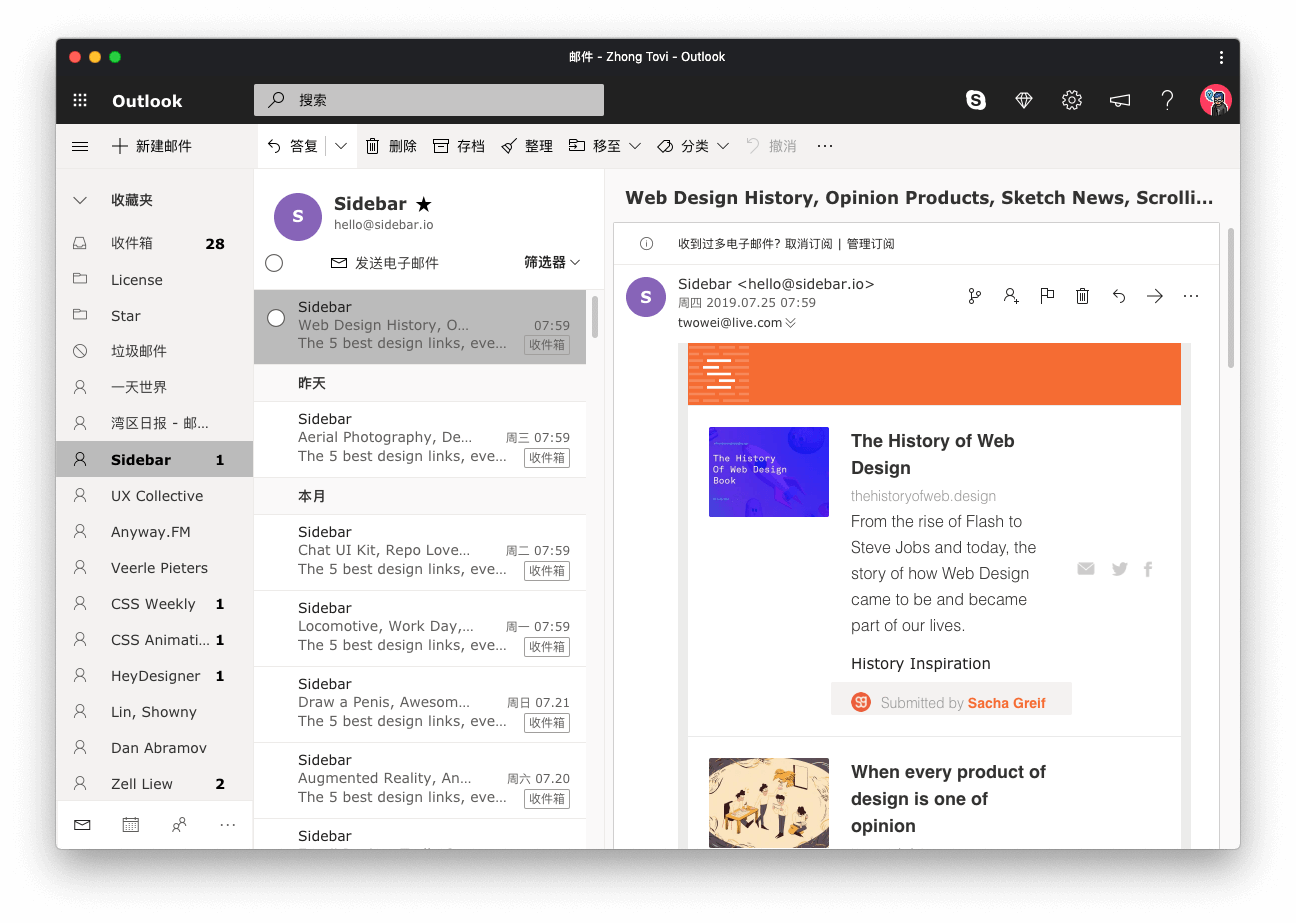This screenshot has height=923, width=1296.
Task: Click the 答复 reply button
Action: (x=293, y=146)
